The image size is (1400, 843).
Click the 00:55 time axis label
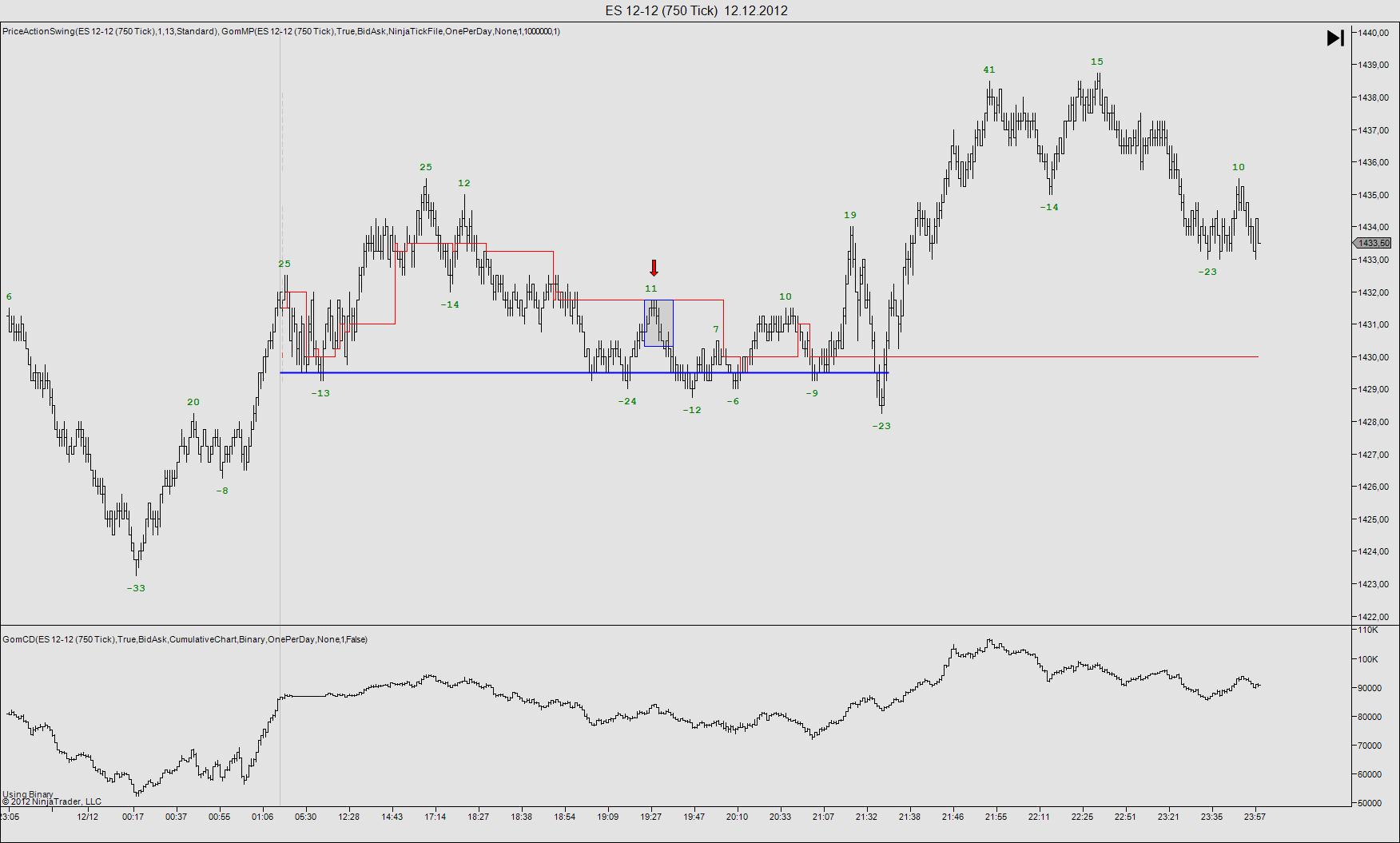(219, 817)
